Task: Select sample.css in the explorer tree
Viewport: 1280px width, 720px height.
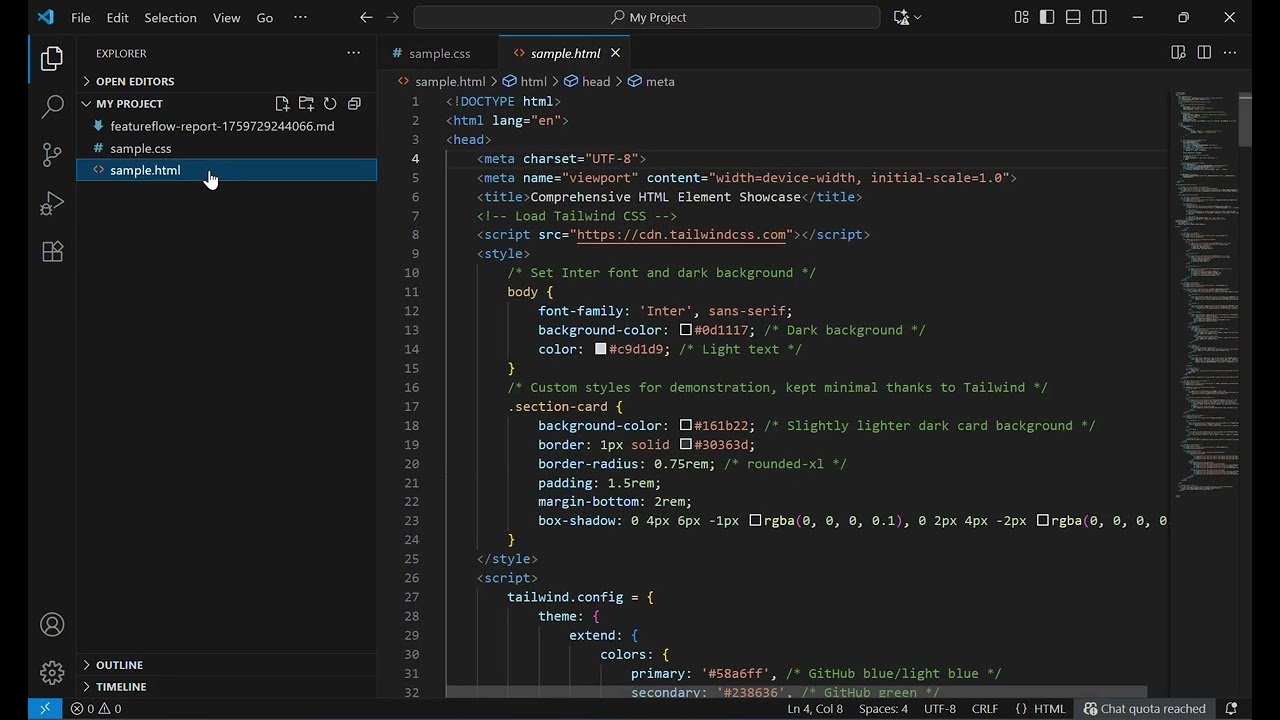Action: click(x=226, y=148)
